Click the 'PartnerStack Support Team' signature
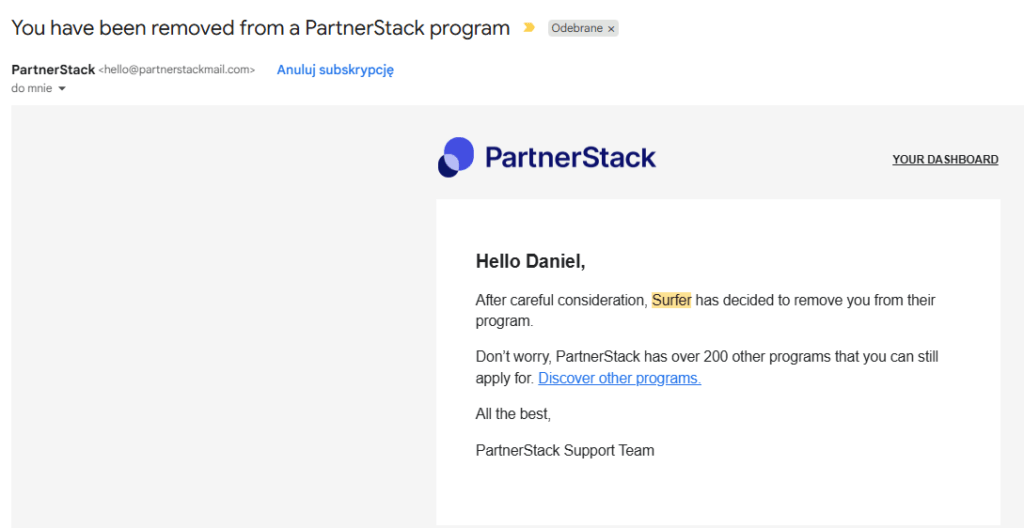Screen dimensions: 1024x528 point(565,450)
